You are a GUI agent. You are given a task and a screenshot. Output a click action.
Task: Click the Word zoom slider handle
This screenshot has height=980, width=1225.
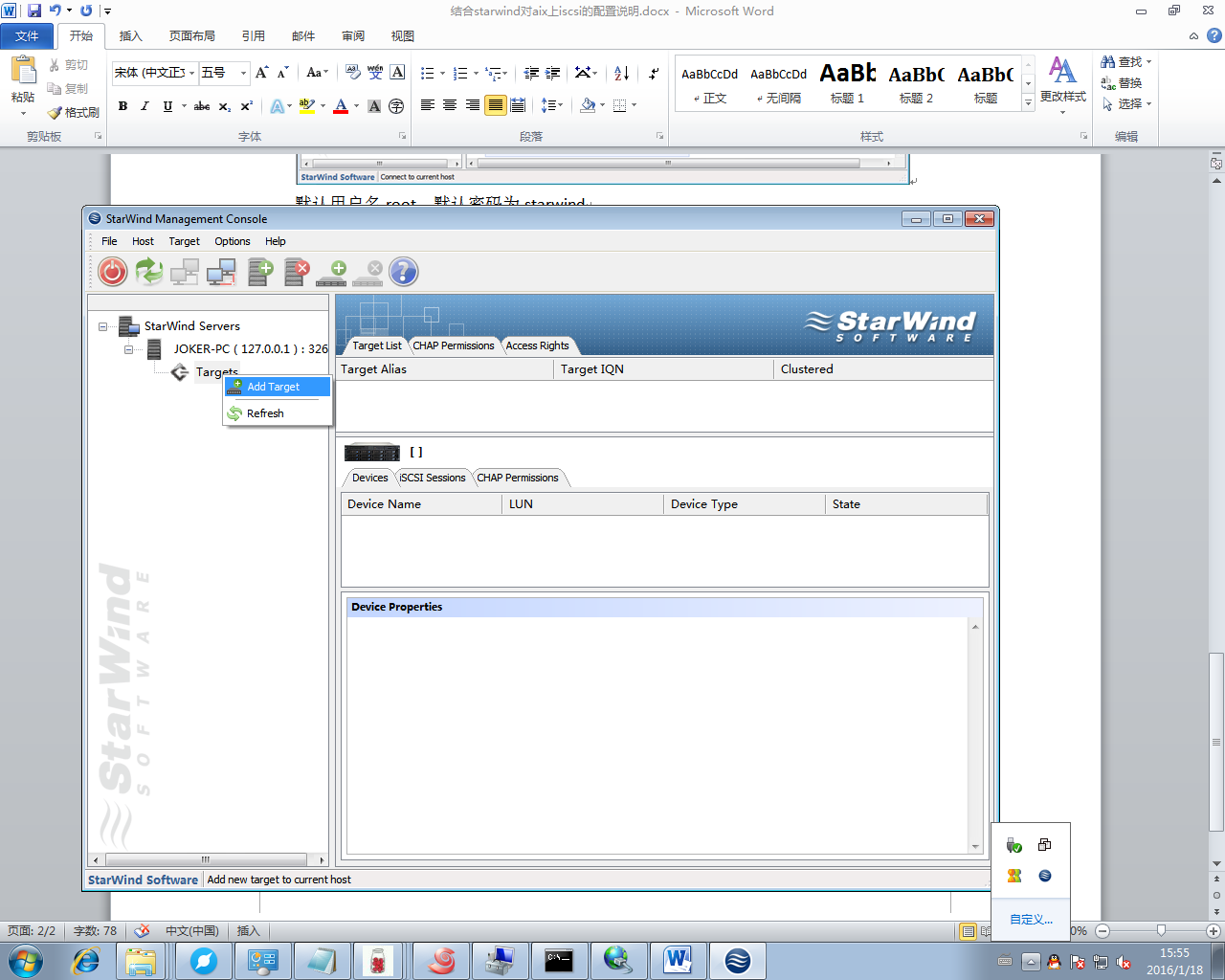coord(1161,930)
